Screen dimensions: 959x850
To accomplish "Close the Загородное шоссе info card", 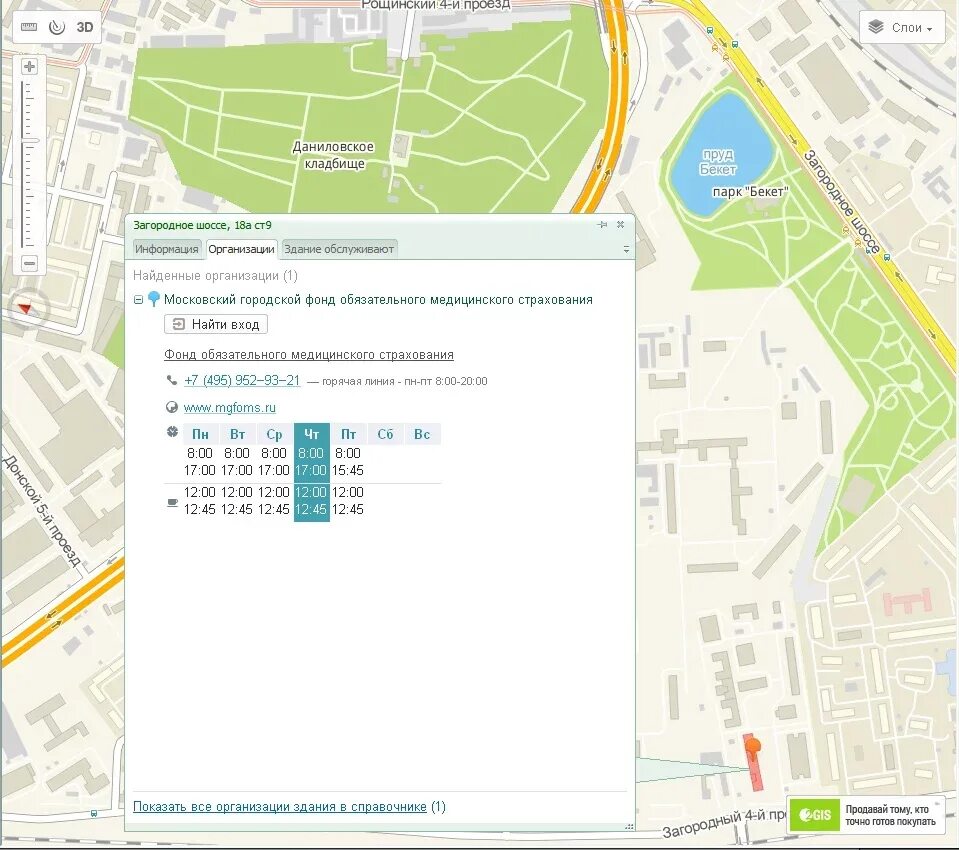I will coord(620,224).
